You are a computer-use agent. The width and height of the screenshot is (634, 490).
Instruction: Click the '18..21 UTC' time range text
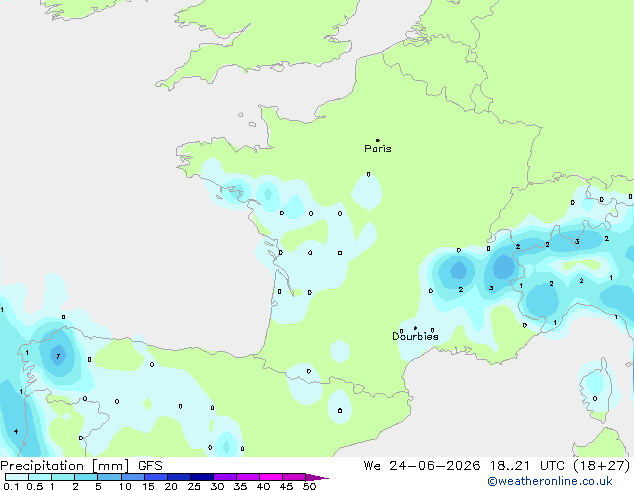tap(527, 466)
